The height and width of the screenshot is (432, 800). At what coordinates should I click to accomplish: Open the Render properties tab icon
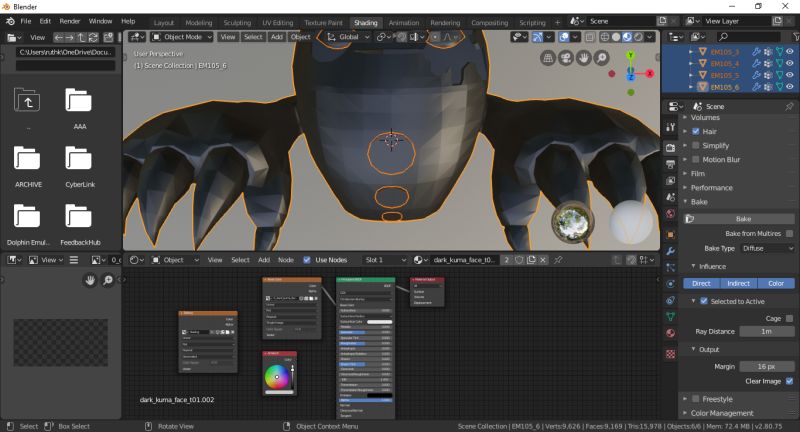pyautogui.click(x=670, y=147)
